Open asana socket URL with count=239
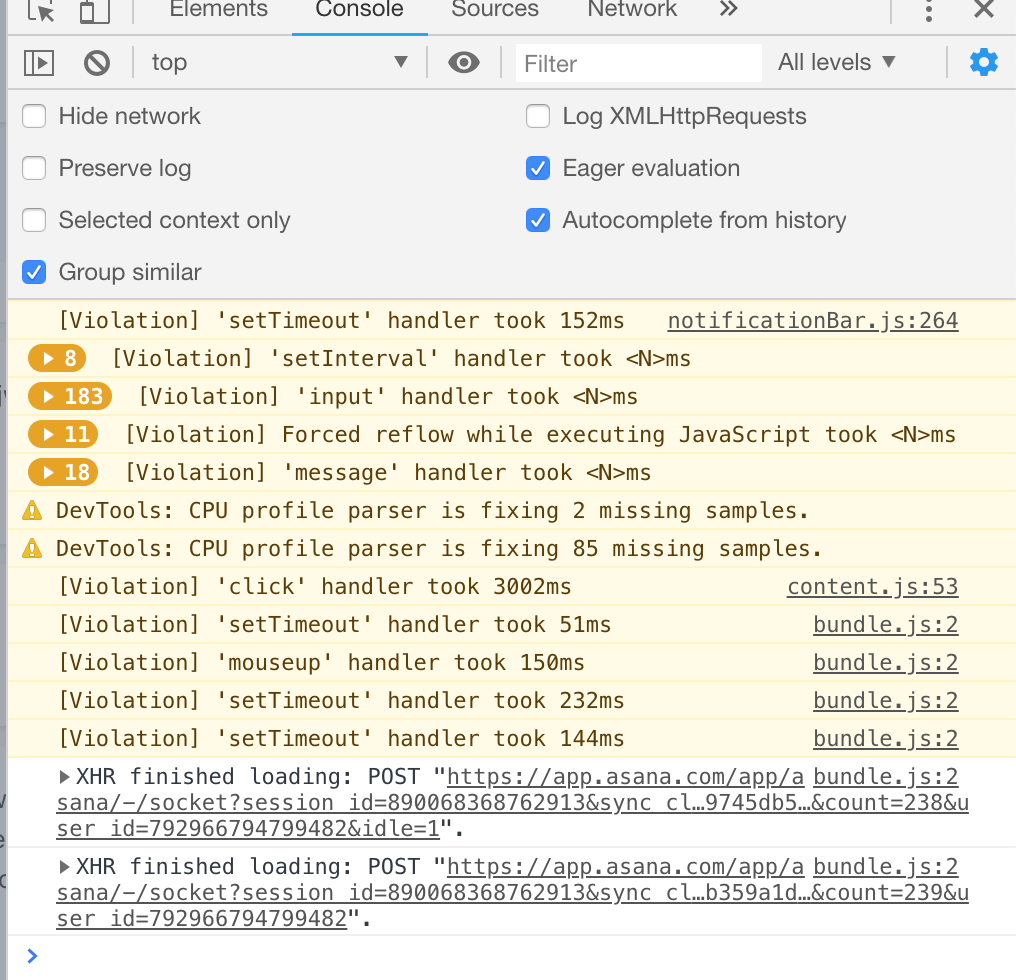The height and width of the screenshot is (980, 1016). point(512,892)
